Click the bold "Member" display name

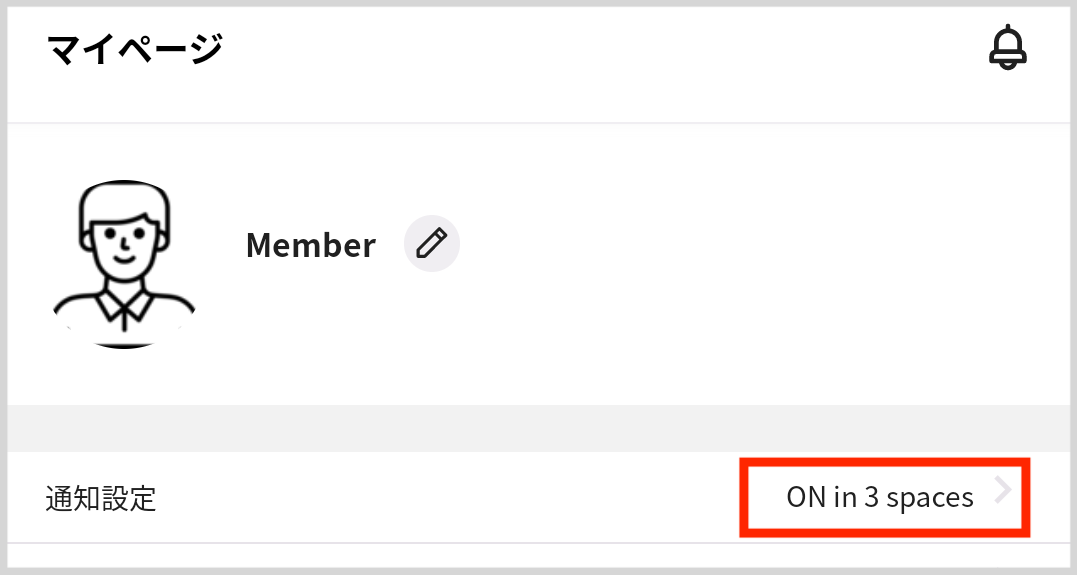311,245
